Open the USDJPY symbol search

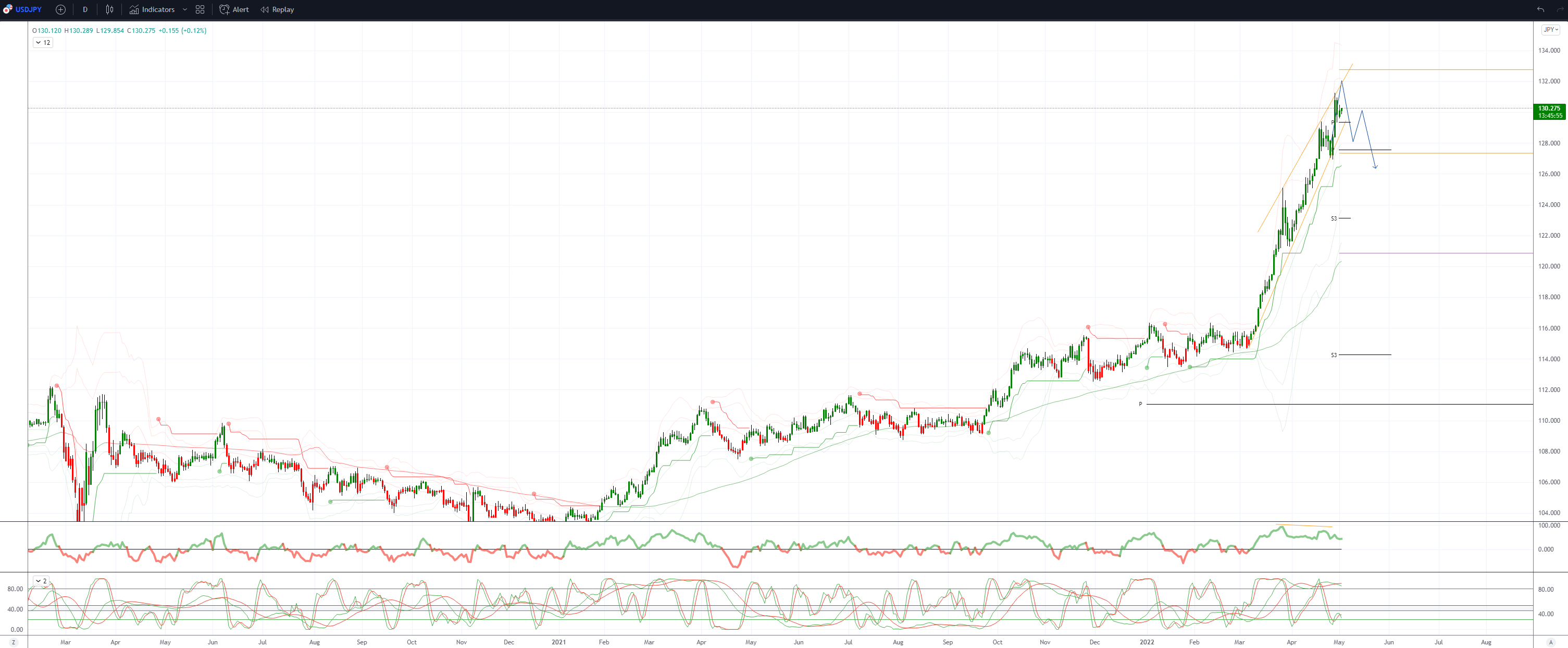pos(22,9)
